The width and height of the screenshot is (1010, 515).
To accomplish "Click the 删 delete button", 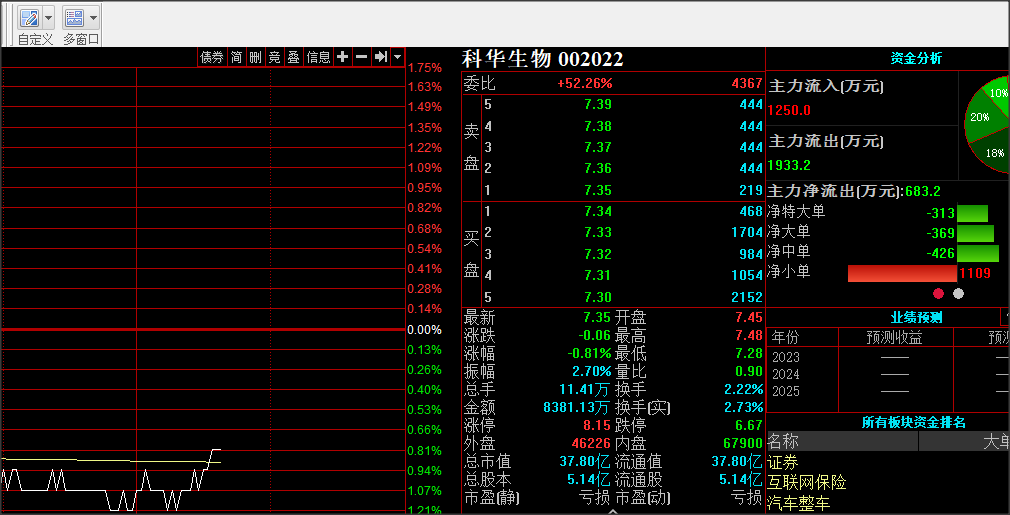I will coord(256,57).
